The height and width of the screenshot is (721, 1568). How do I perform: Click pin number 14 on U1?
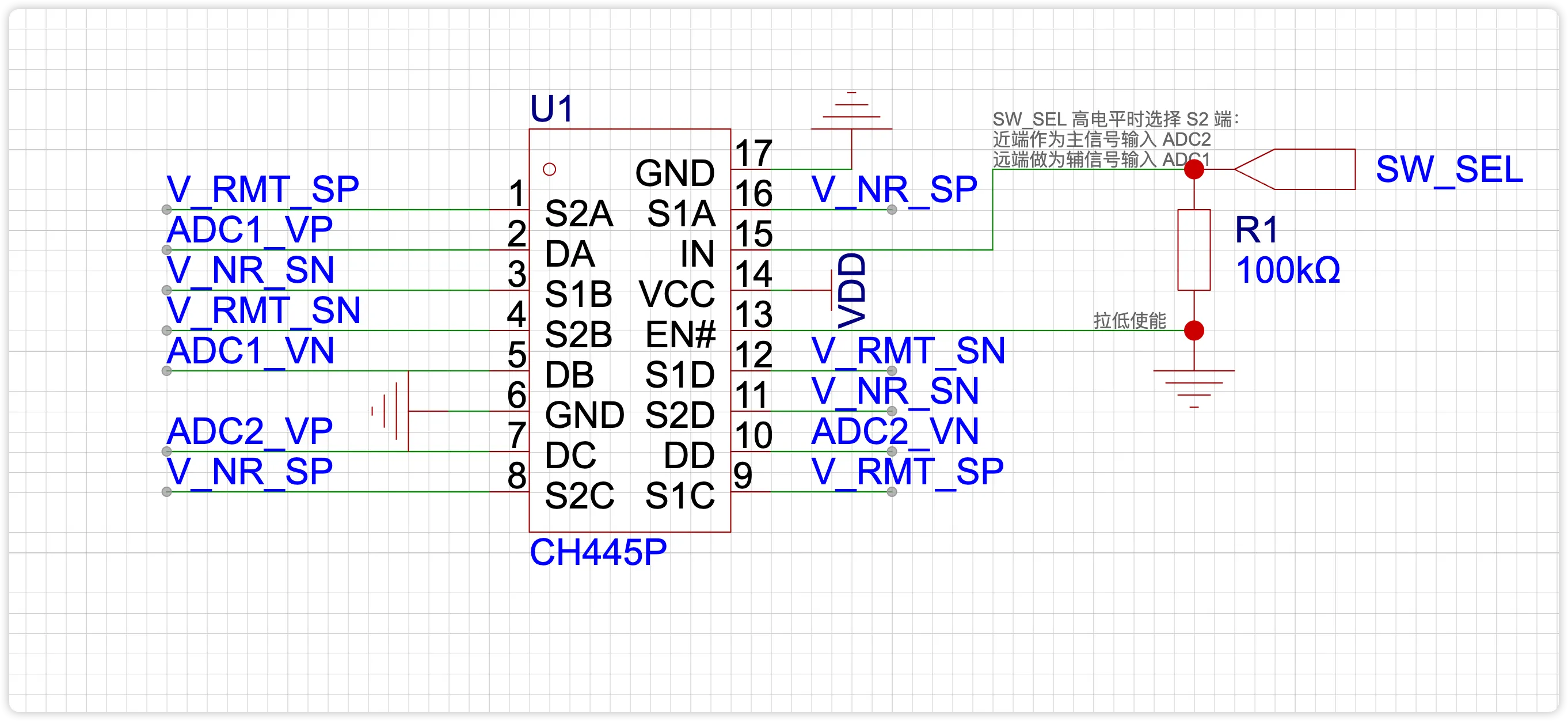753,274
